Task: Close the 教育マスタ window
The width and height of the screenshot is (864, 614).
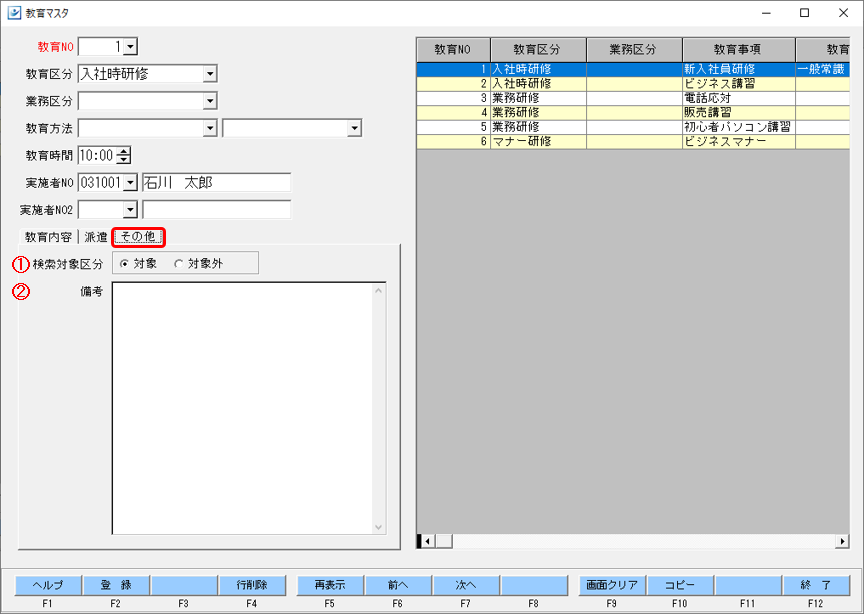Action: [x=843, y=13]
